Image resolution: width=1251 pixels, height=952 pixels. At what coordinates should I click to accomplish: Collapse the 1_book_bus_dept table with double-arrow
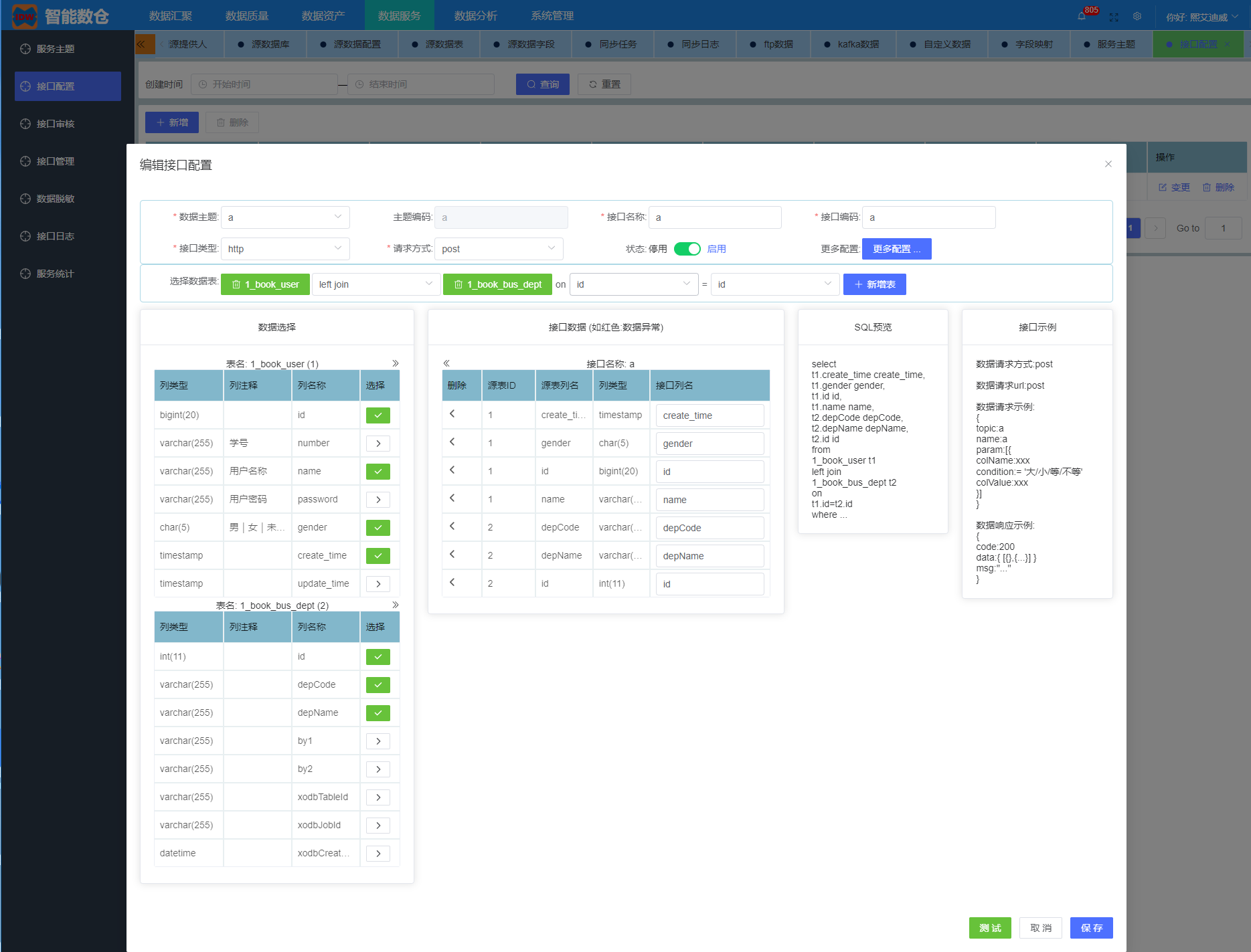pyautogui.click(x=396, y=605)
